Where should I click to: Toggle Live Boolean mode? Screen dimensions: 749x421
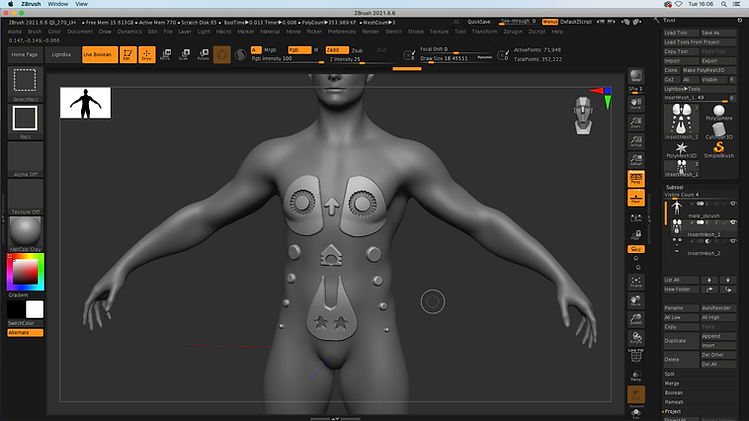coord(100,54)
